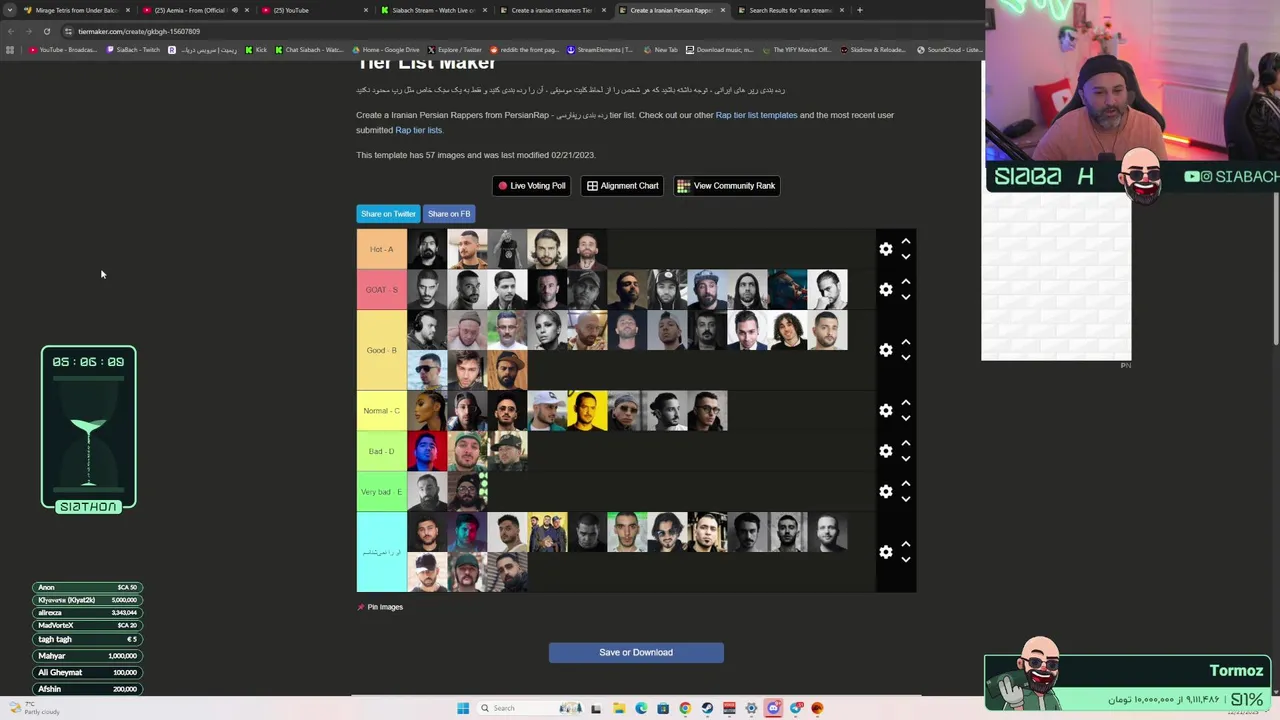Open settings gear for Normal - C tier
This screenshot has width=1280, height=720.
(885, 411)
